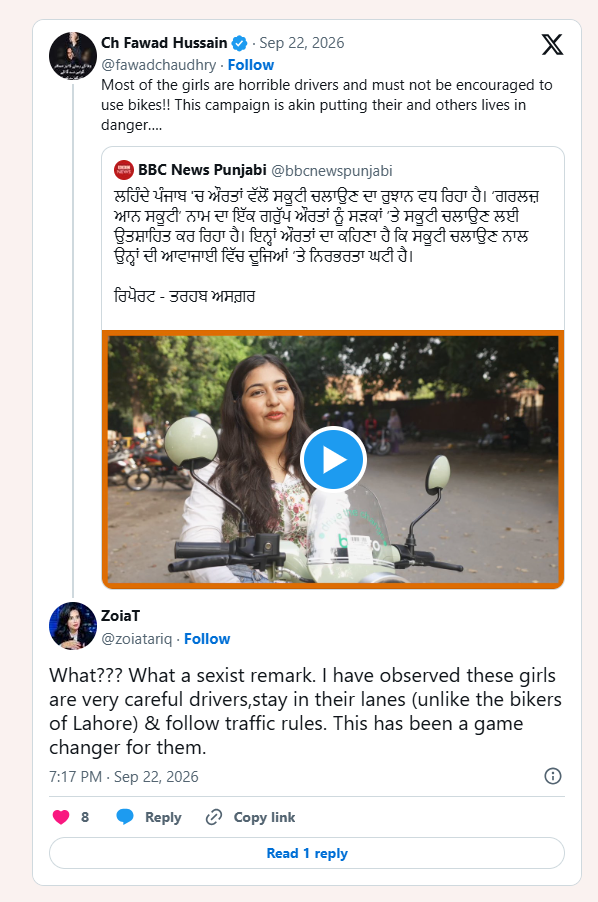Viewport: 598px width, 902px height.
Task: Follow @fawadchaudhry
Action: pyautogui.click(x=251, y=65)
